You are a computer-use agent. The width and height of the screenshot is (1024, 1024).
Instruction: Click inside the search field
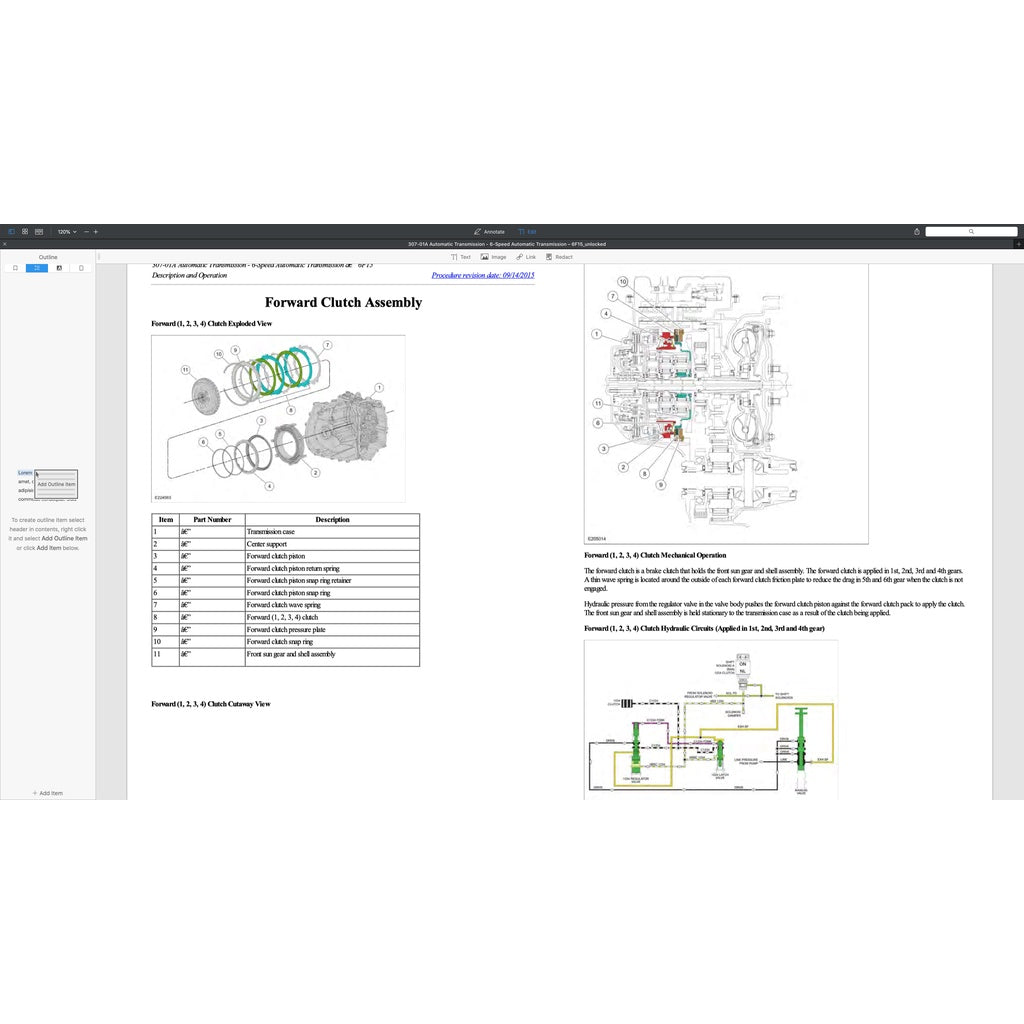972,231
